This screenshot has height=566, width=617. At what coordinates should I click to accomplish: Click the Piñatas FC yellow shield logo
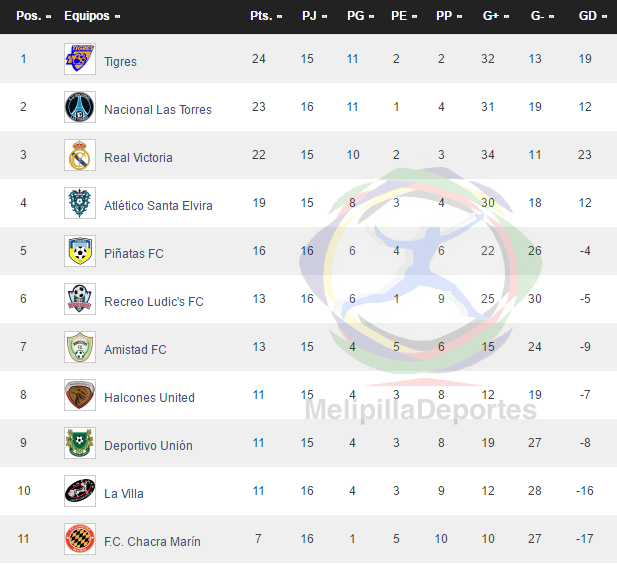(x=80, y=251)
